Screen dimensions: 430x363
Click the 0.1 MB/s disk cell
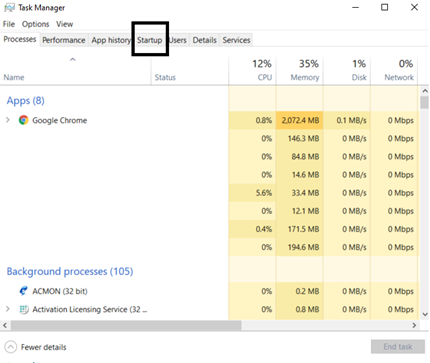coord(347,120)
